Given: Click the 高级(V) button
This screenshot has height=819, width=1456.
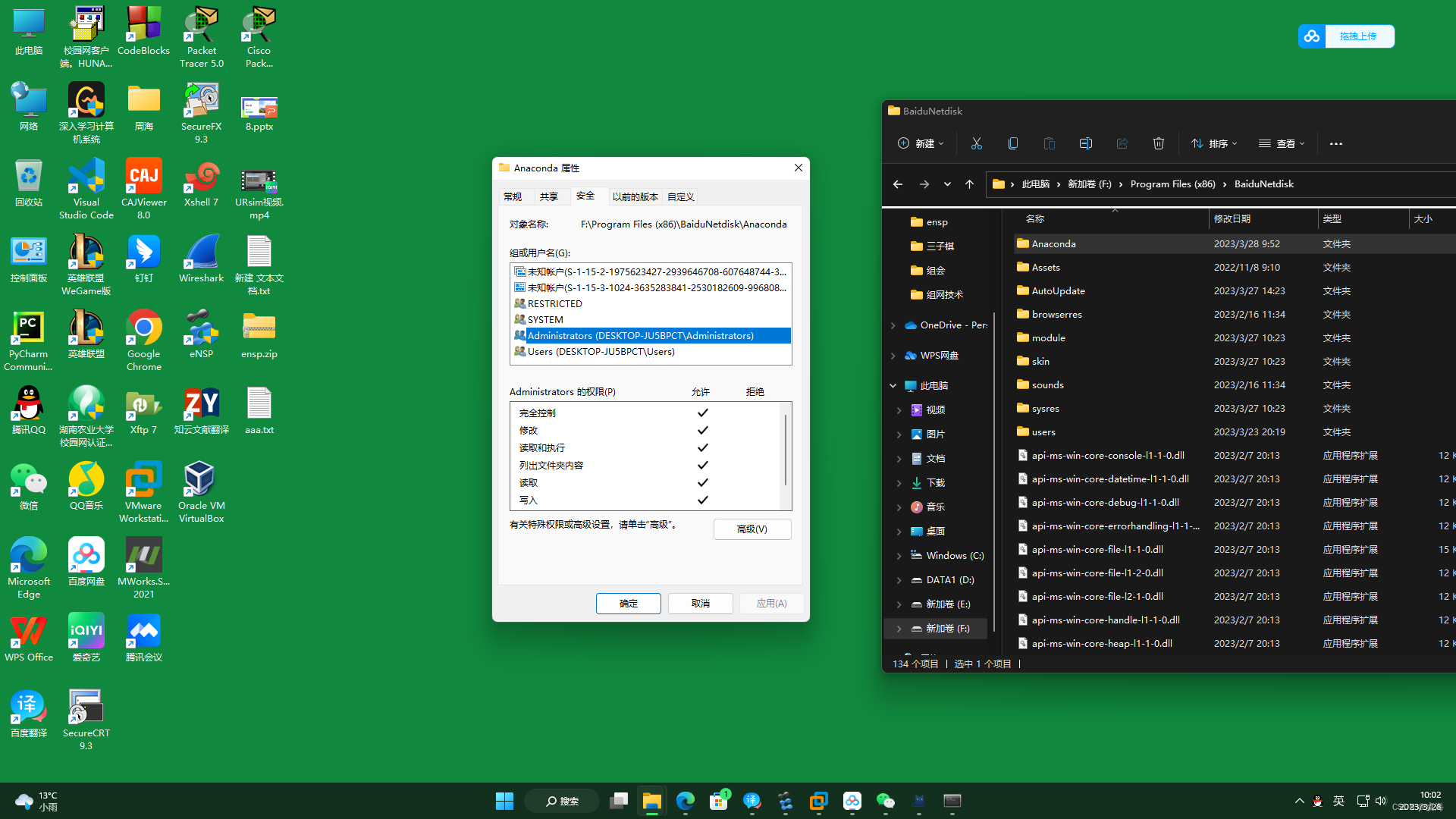Looking at the screenshot, I should (x=752, y=529).
